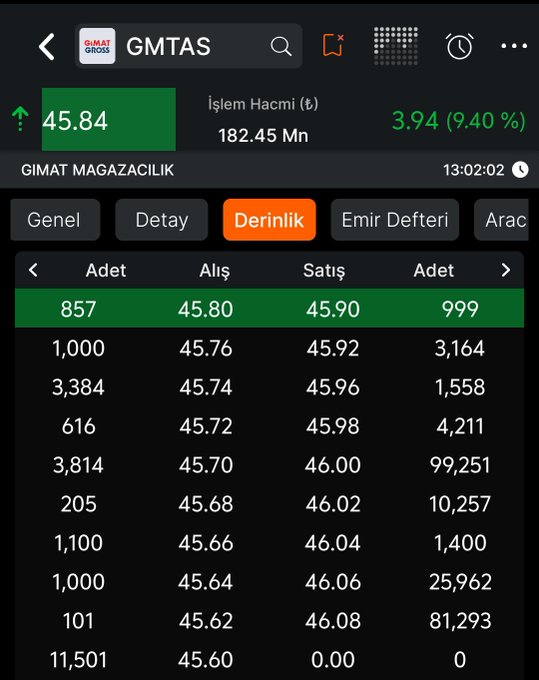539x680 pixels.
Task: Select the ask price 45.90
Action: pos(333,309)
